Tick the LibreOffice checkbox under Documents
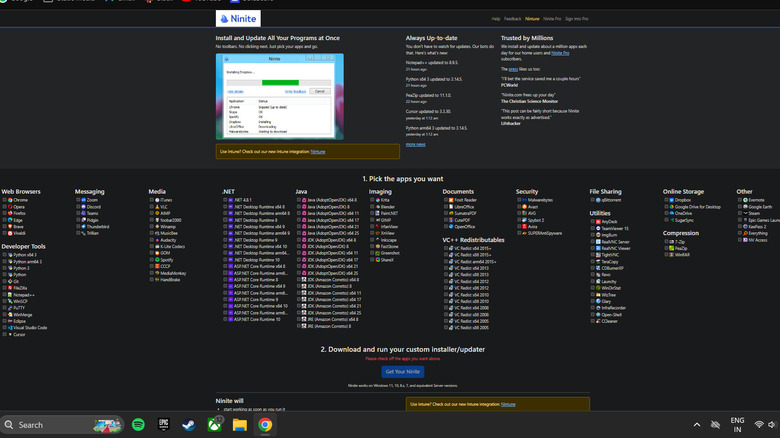Image resolution: width=780 pixels, height=438 pixels. pyautogui.click(x=446, y=207)
